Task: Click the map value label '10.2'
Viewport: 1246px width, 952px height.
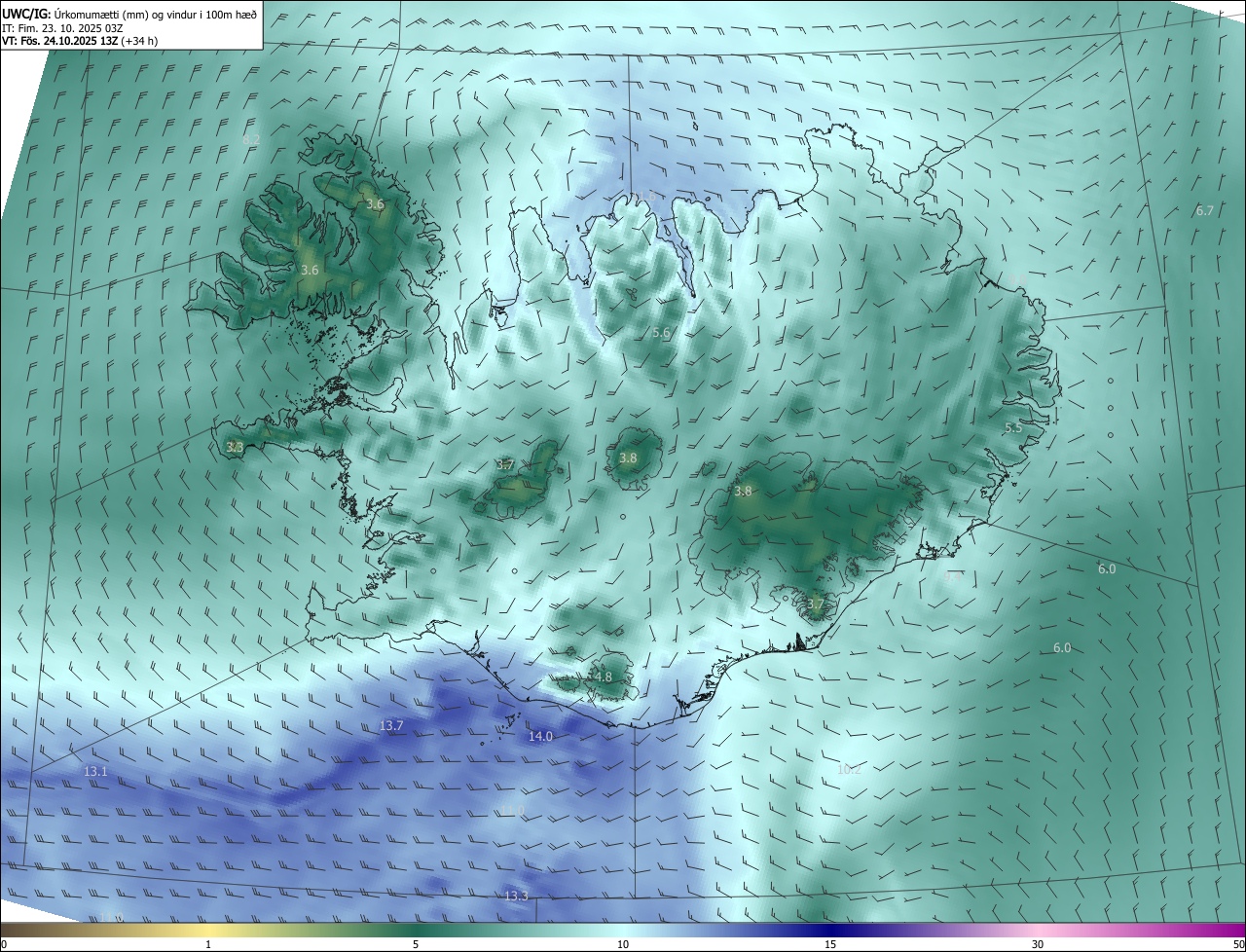Action: (x=850, y=769)
